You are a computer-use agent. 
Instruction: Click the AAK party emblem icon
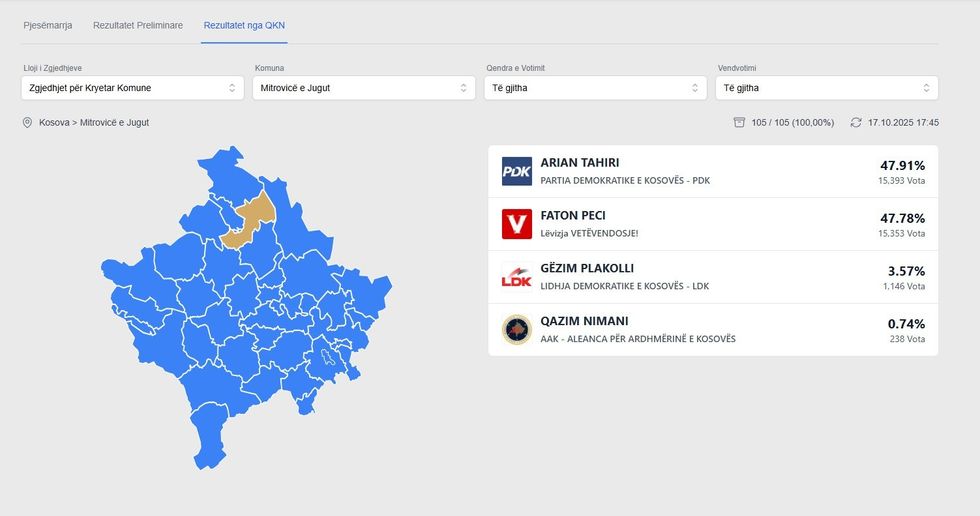(516, 330)
